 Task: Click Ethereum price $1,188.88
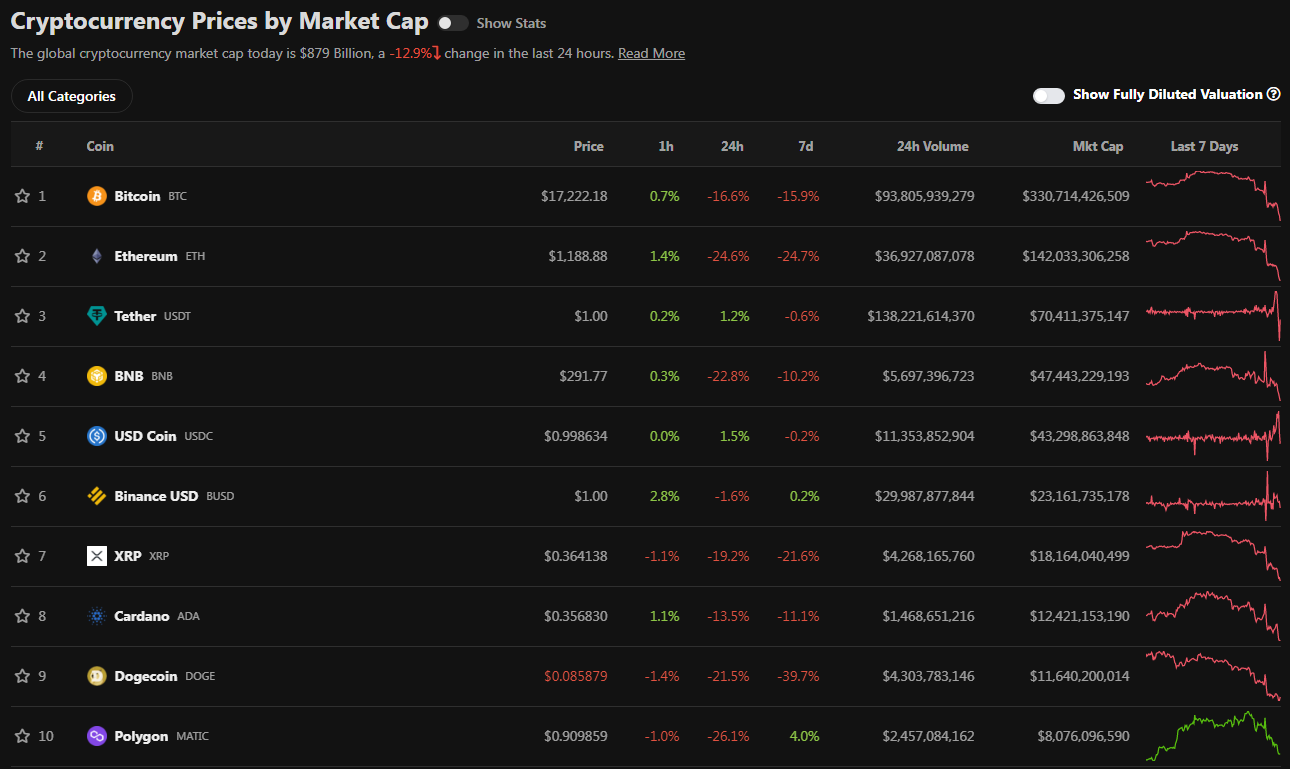[578, 256]
